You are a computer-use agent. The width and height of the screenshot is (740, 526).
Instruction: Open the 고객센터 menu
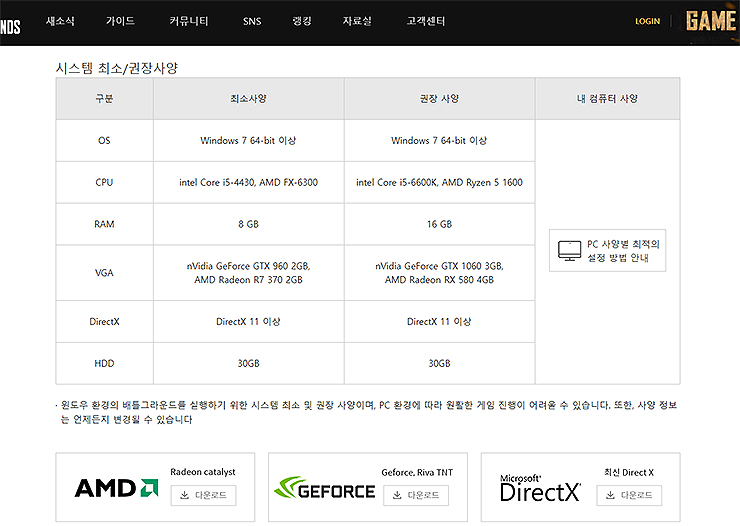[426, 21]
